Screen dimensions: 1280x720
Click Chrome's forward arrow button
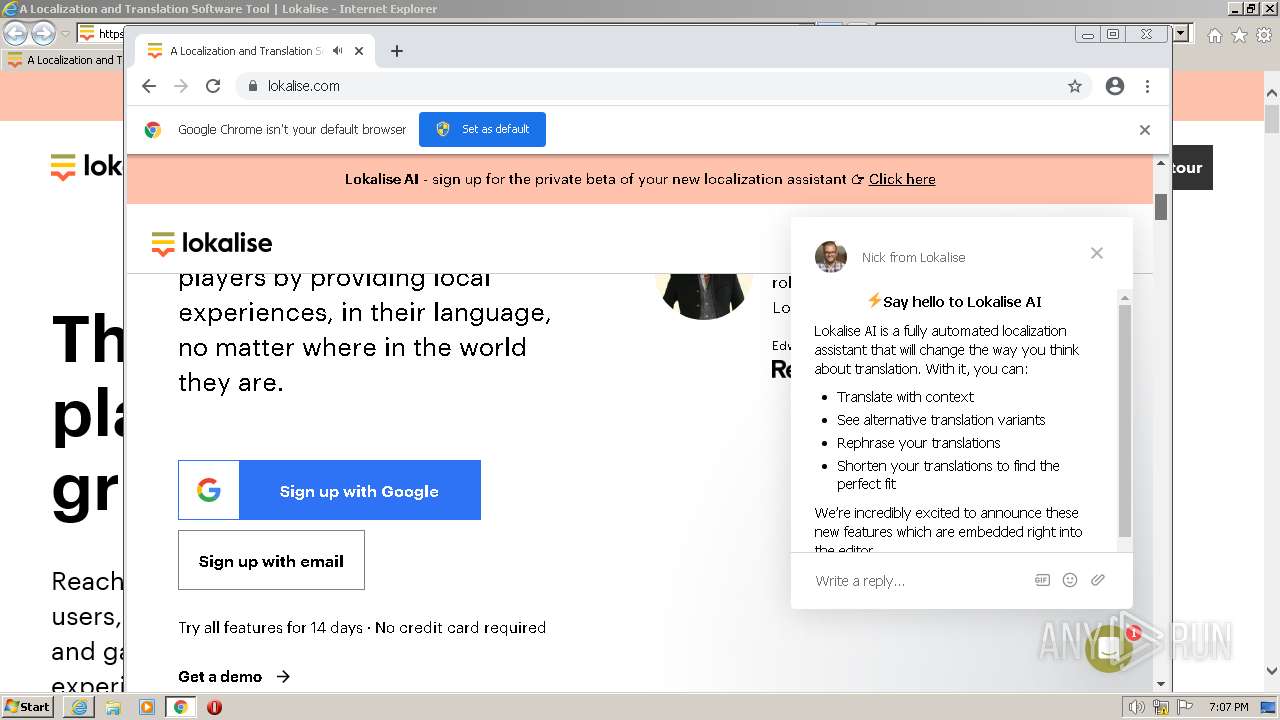tap(181, 86)
